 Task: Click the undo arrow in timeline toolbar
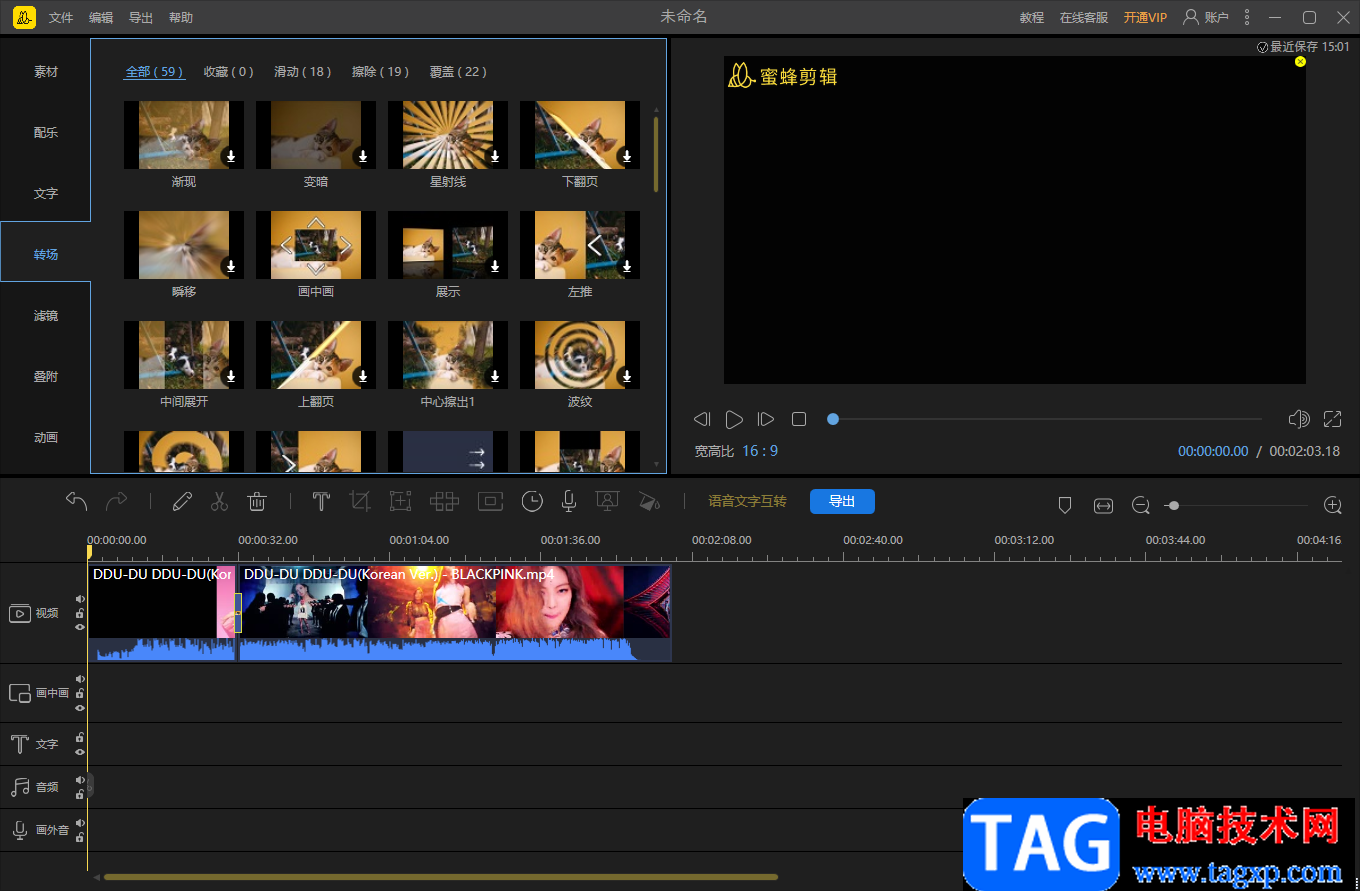click(x=77, y=501)
